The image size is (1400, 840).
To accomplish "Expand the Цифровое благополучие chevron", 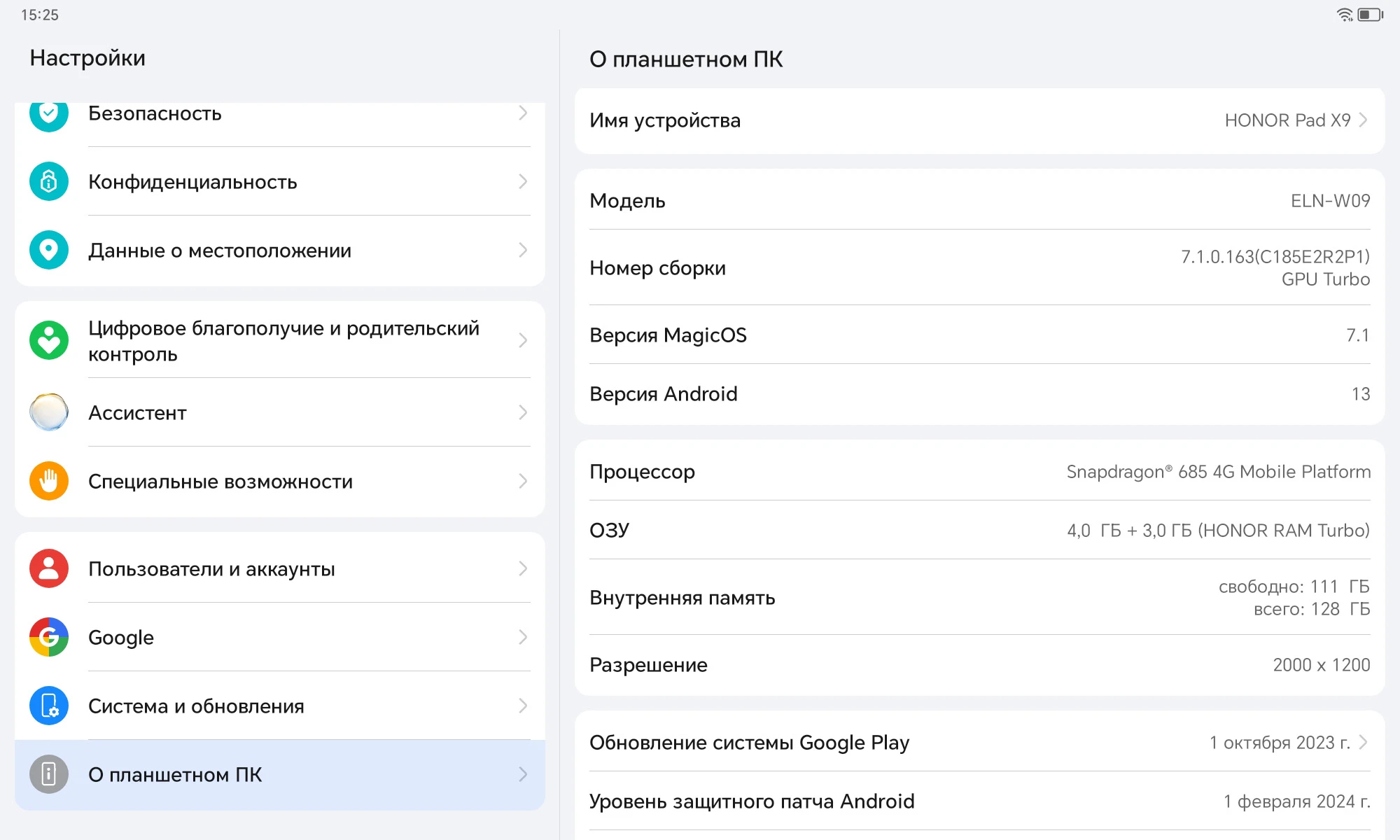I will tap(523, 341).
